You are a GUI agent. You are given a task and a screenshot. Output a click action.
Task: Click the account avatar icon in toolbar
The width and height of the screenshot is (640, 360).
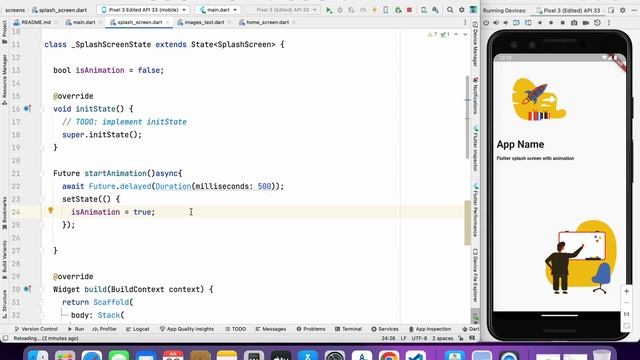[473, 10]
